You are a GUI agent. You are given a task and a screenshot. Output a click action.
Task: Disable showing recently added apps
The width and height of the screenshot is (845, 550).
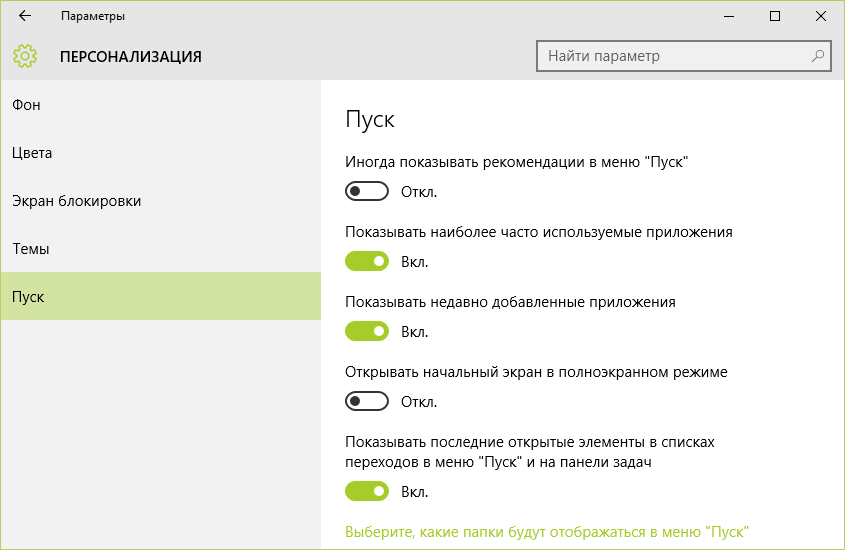tap(366, 331)
